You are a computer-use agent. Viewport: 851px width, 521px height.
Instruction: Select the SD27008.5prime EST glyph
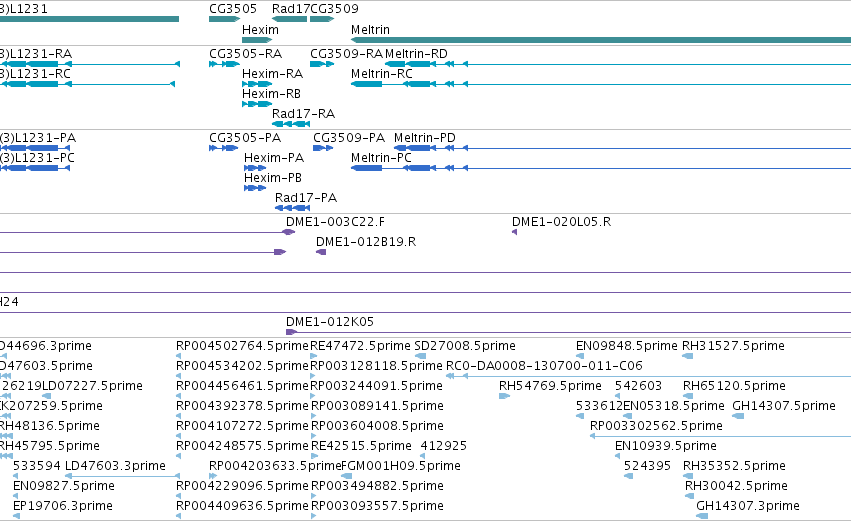[420, 356]
